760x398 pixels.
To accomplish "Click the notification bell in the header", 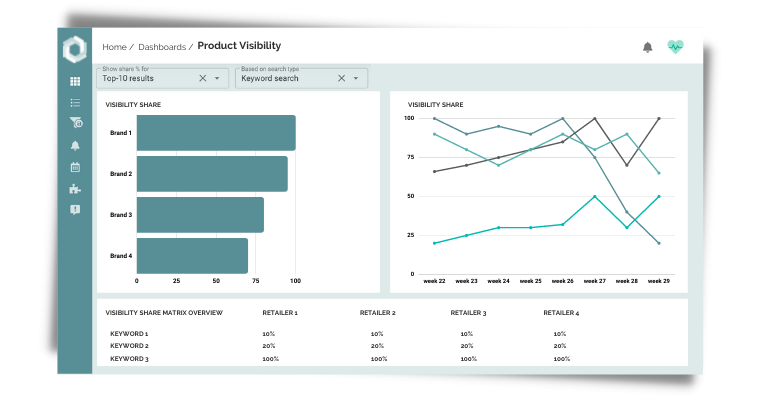I will [x=648, y=47].
